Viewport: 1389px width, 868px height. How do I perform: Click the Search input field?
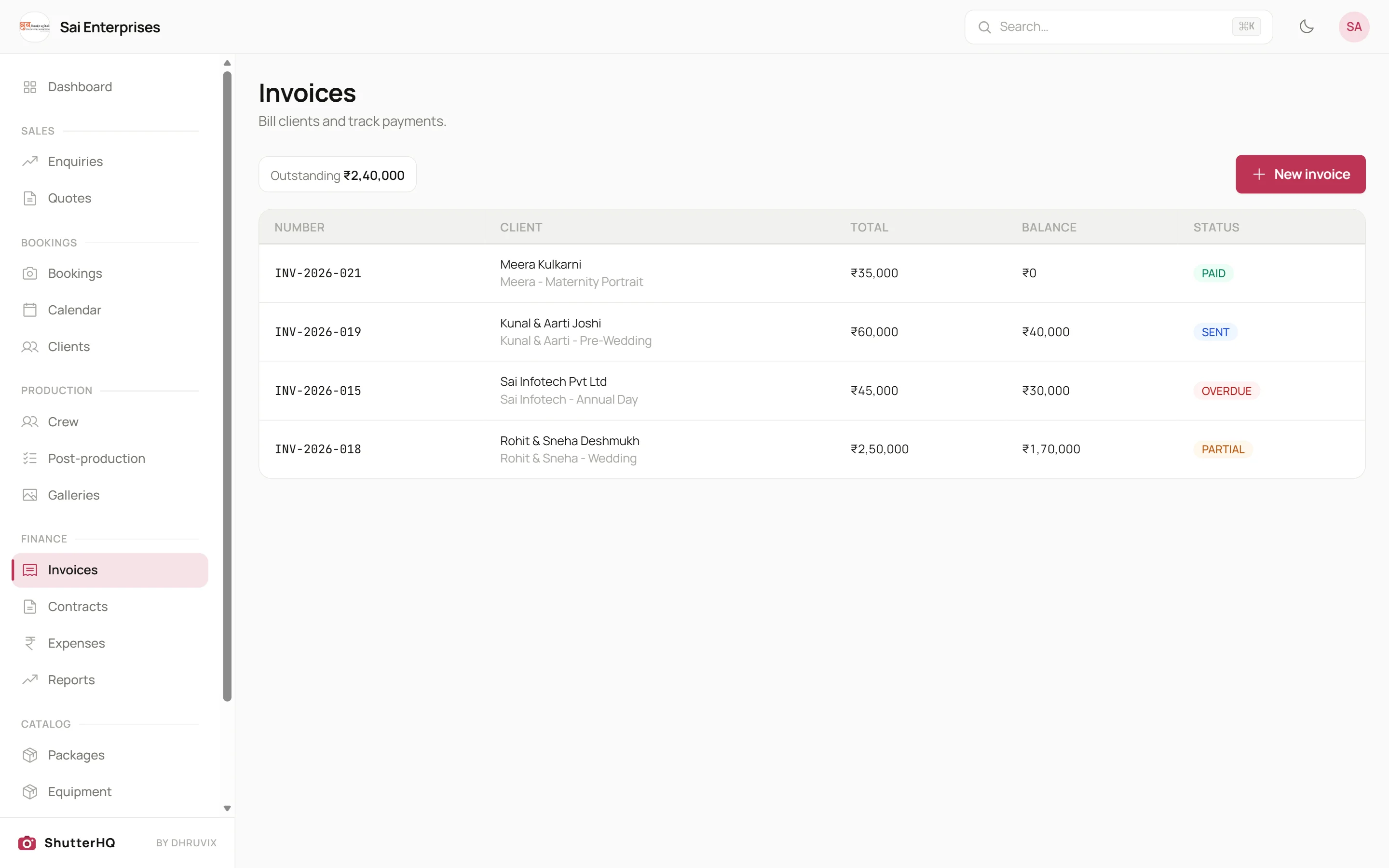pos(1118,27)
